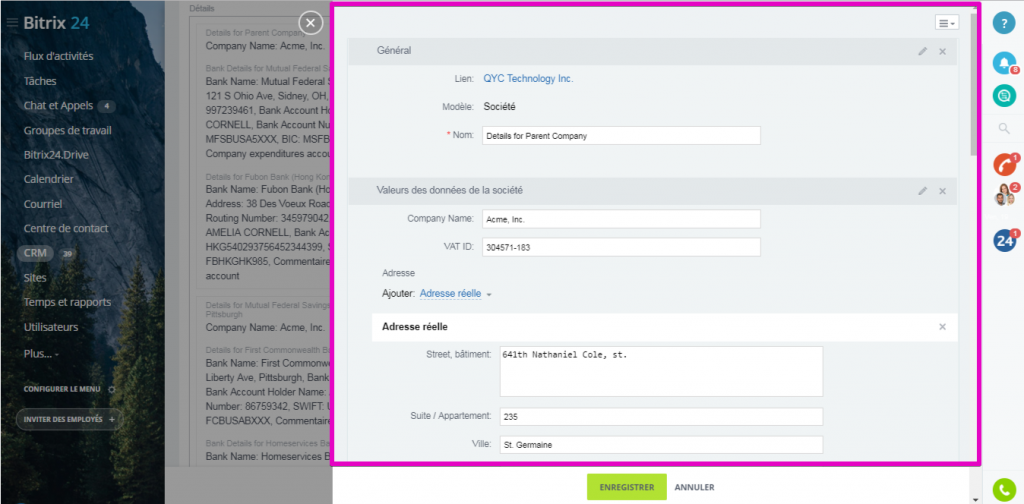The width and height of the screenshot is (1024, 504).
Task: Click the teal chat messenger icon
Action: click(x=1004, y=96)
